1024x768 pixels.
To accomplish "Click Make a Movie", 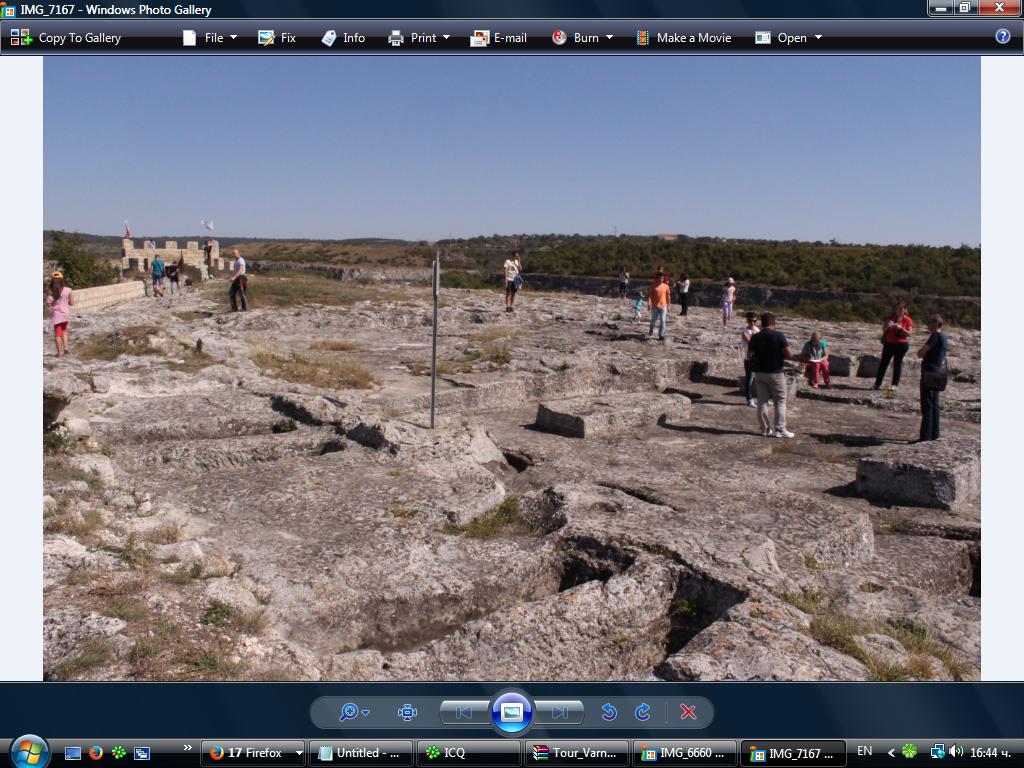I will click(683, 38).
